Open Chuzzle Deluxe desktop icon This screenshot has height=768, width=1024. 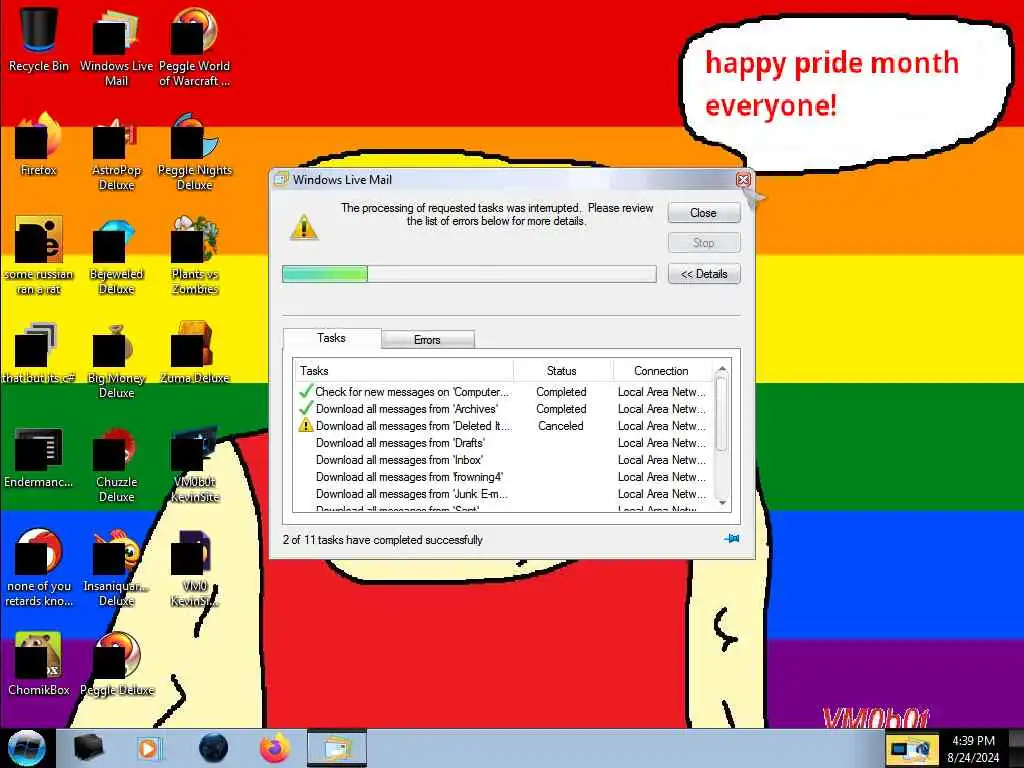pyautogui.click(x=116, y=464)
